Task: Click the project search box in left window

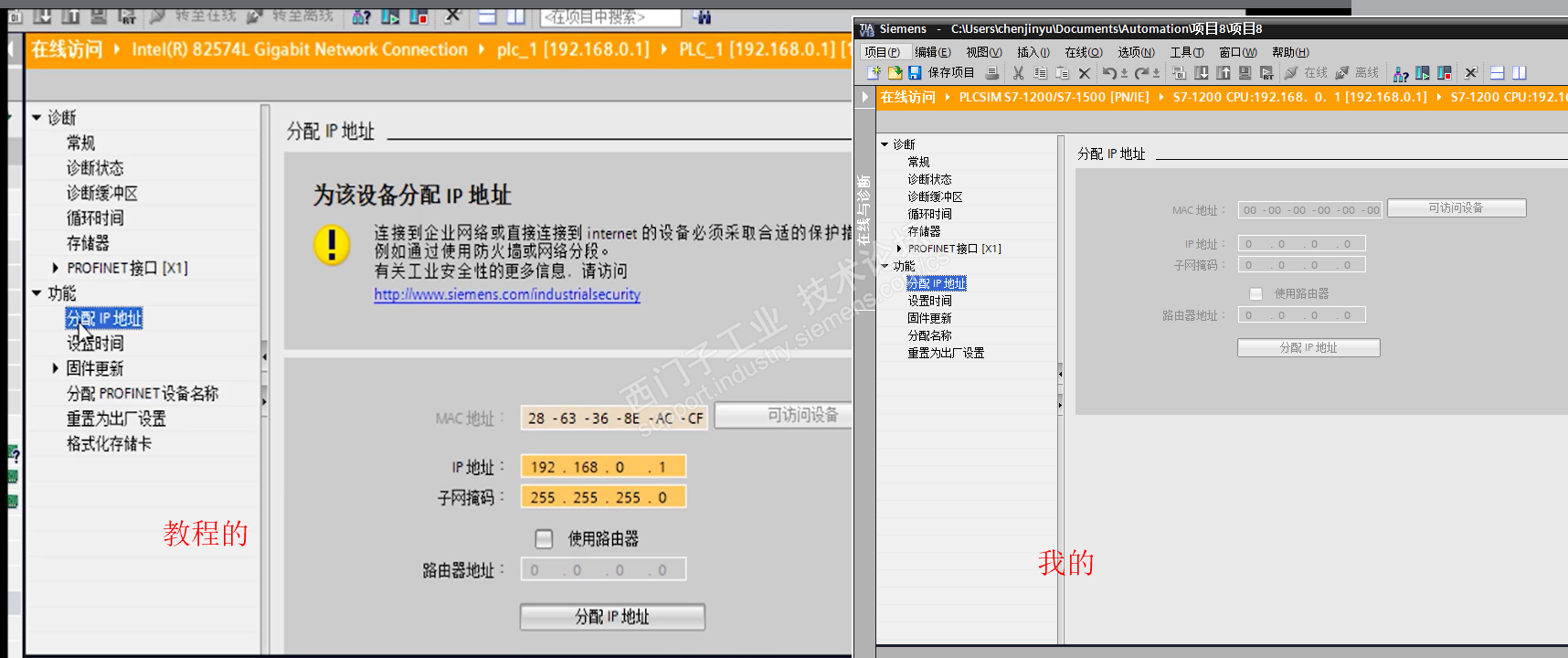Action: [x=610, y=16]
